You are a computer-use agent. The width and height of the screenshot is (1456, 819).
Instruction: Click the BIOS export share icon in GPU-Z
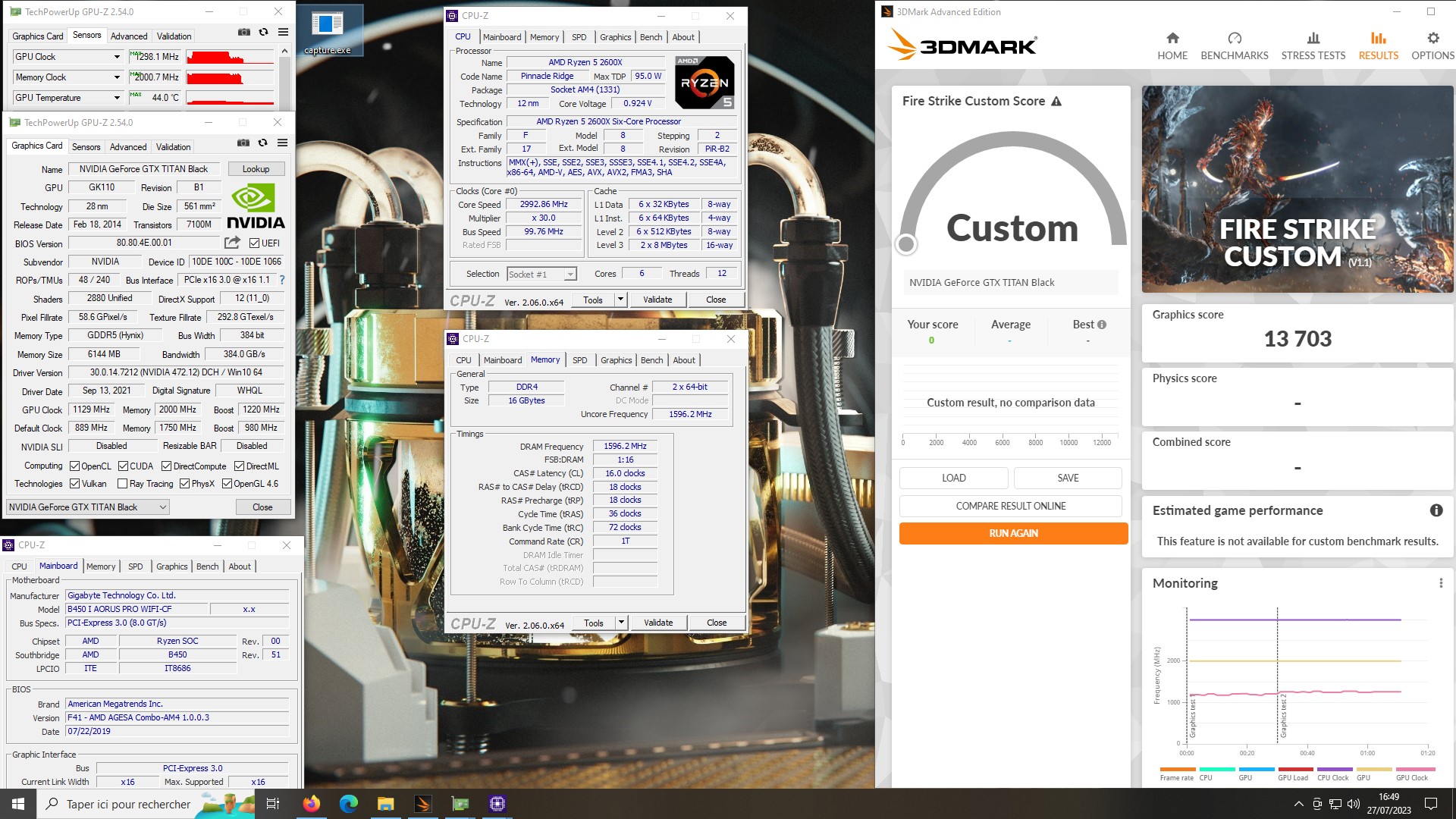232,243
